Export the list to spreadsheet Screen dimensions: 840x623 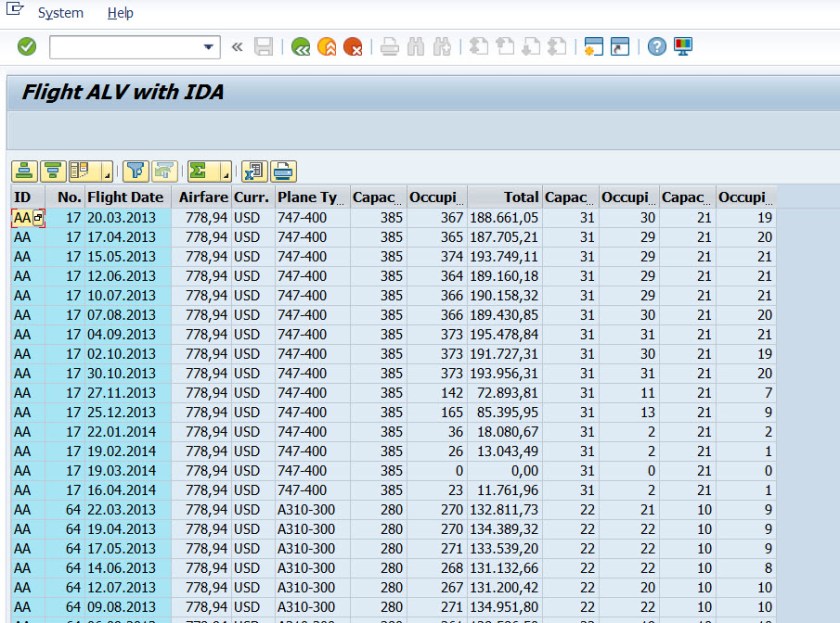point(255,171)
